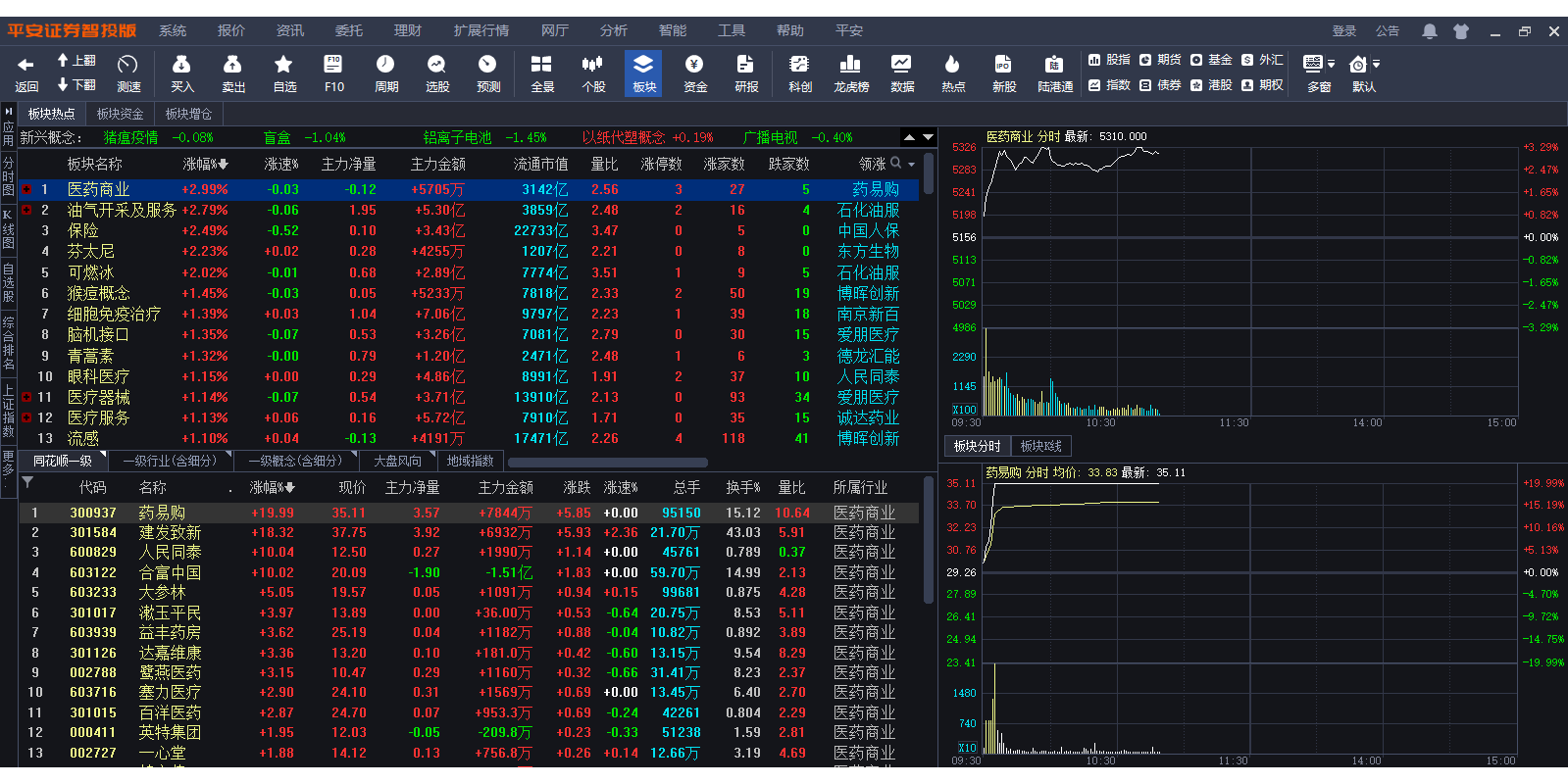
Task: Toggle the red marker on 医药商业 row
Action: (26, 189)
